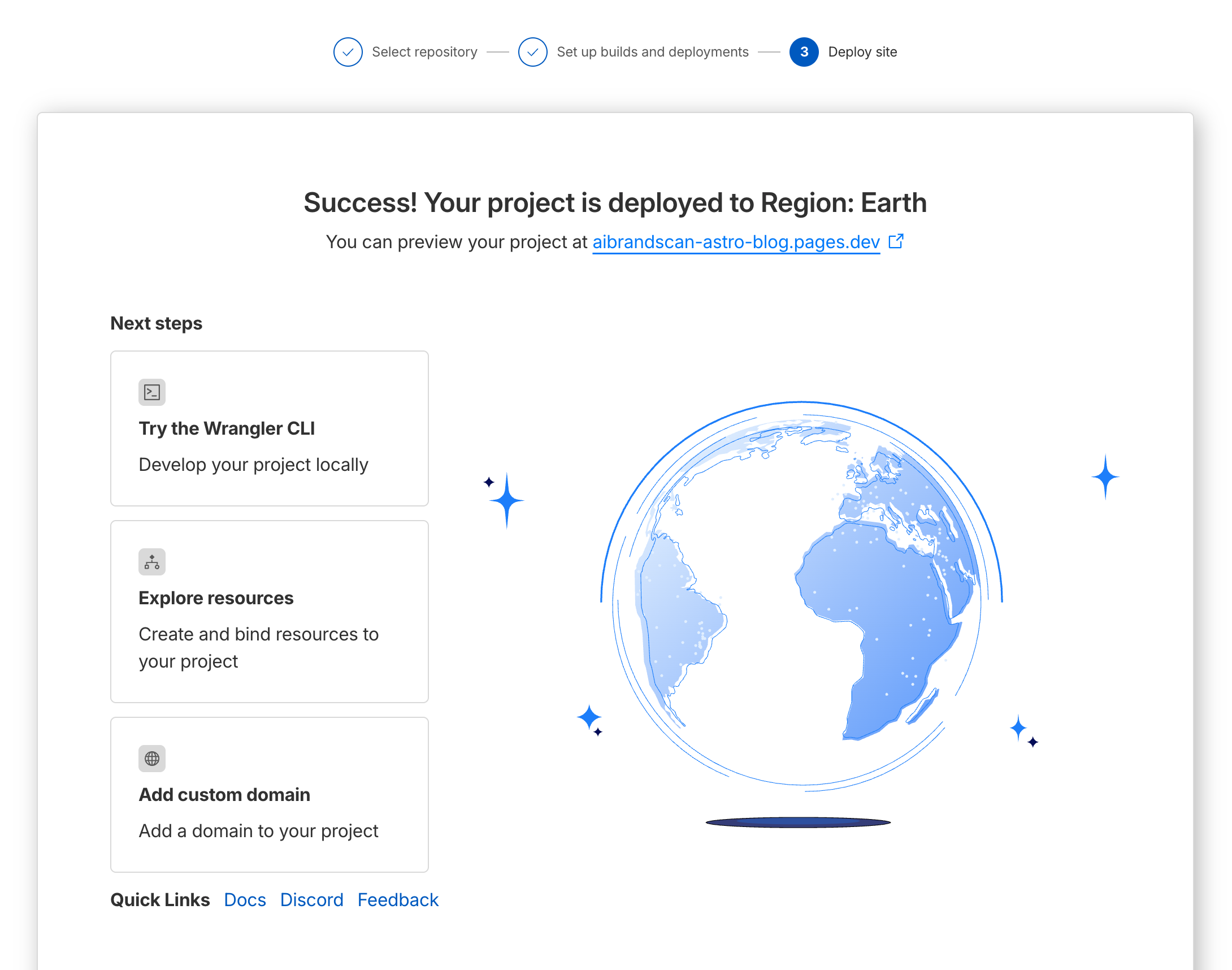The width and height of the screenshot is (1232, 970).
Task: Go to Set up builds and deployments step
Action: tap(652, 52)
